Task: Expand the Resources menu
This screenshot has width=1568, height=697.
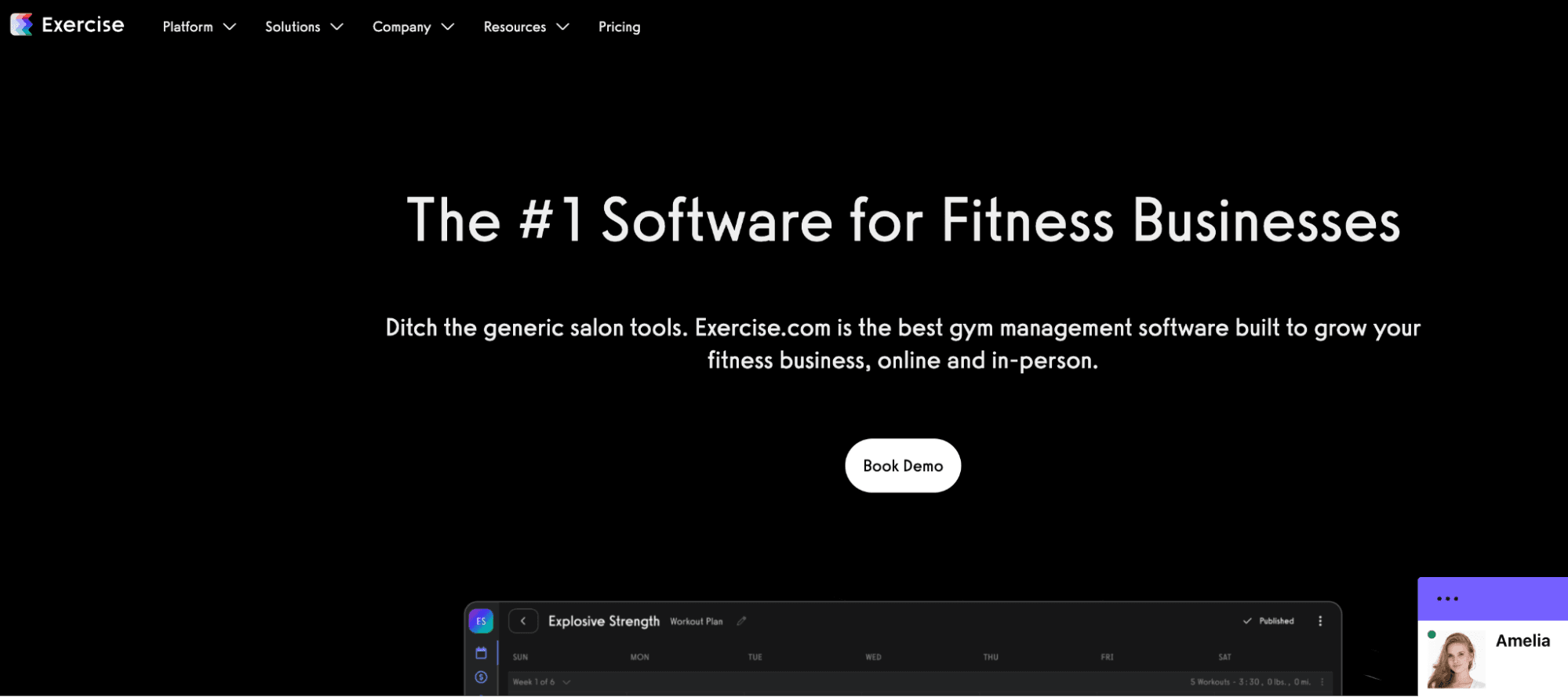Action: click(526, 27)
